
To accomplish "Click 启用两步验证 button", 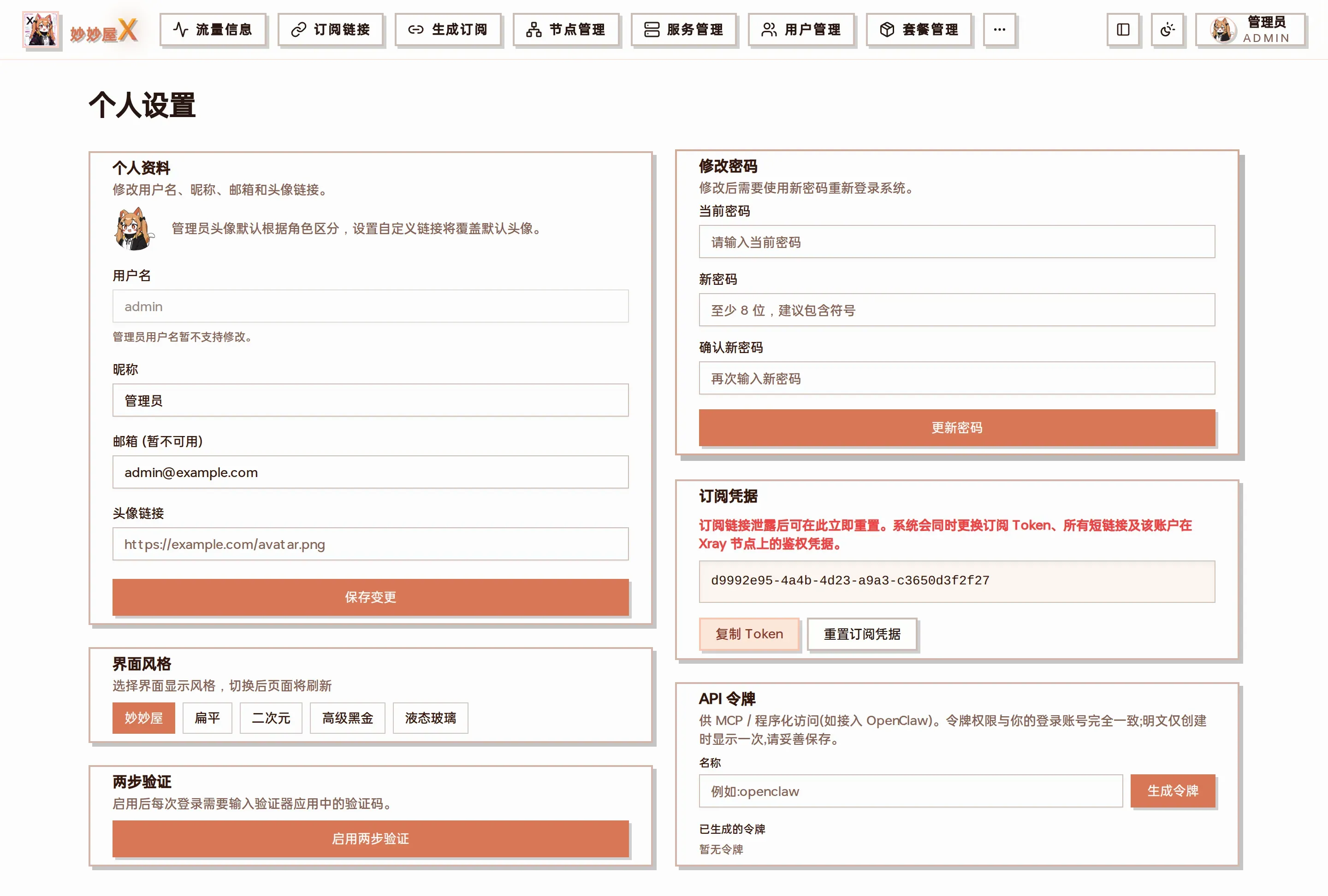I will (370, 839).
